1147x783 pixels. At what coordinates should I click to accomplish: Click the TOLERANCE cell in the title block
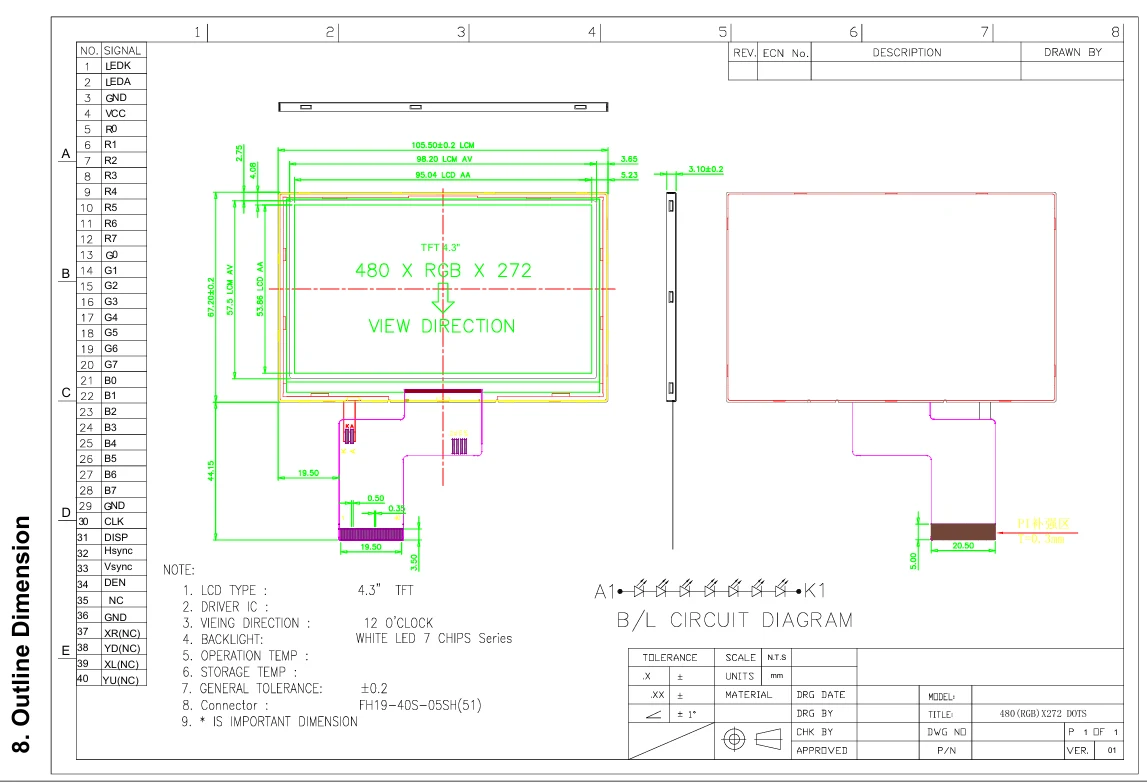[669, 658]
